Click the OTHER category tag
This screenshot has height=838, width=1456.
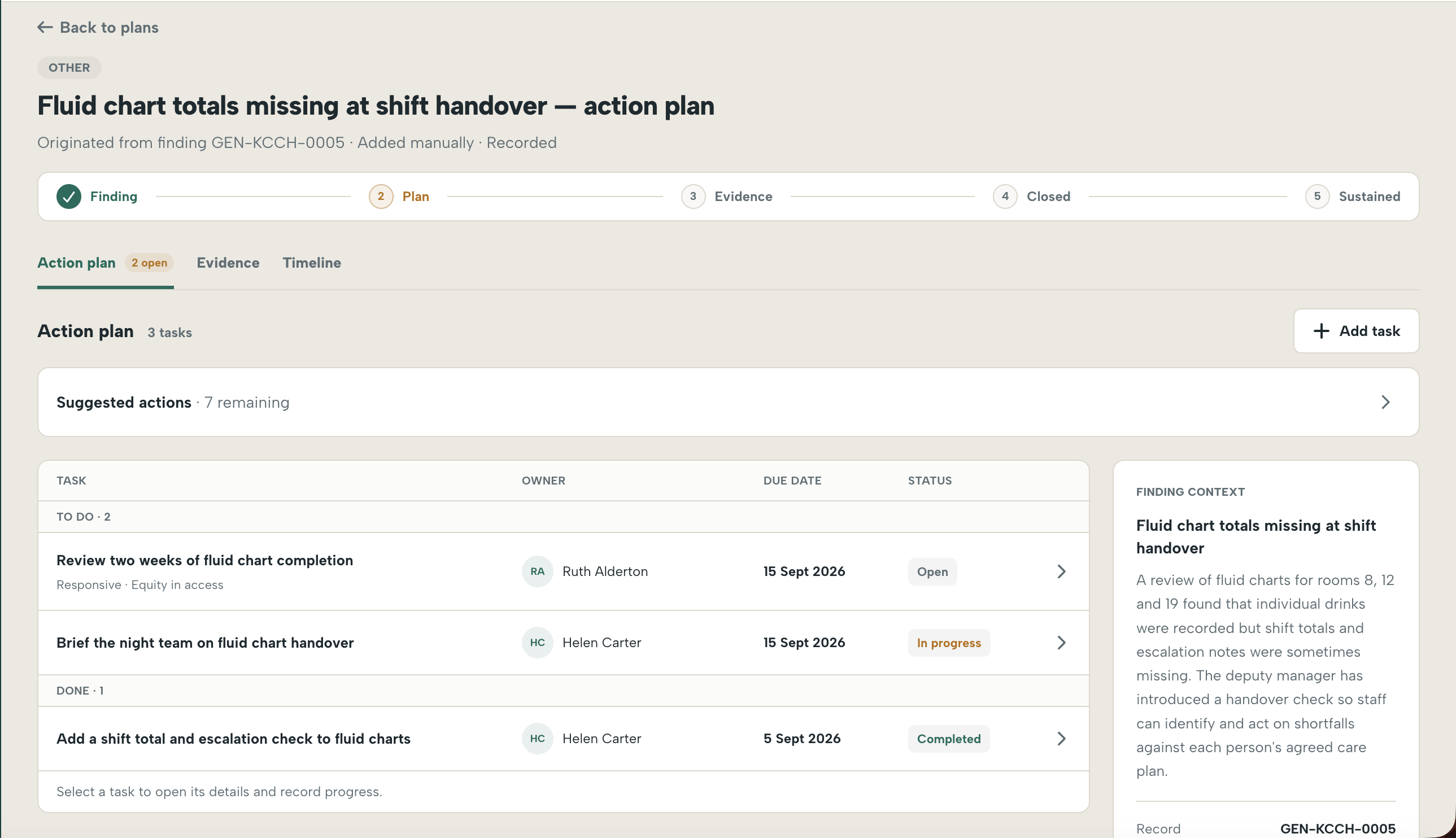pos(69,67)
